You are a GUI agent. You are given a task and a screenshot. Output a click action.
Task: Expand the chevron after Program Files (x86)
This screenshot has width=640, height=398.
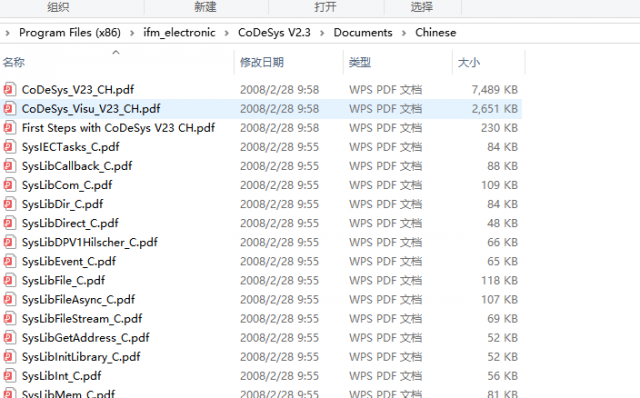(x=132, y=33)
